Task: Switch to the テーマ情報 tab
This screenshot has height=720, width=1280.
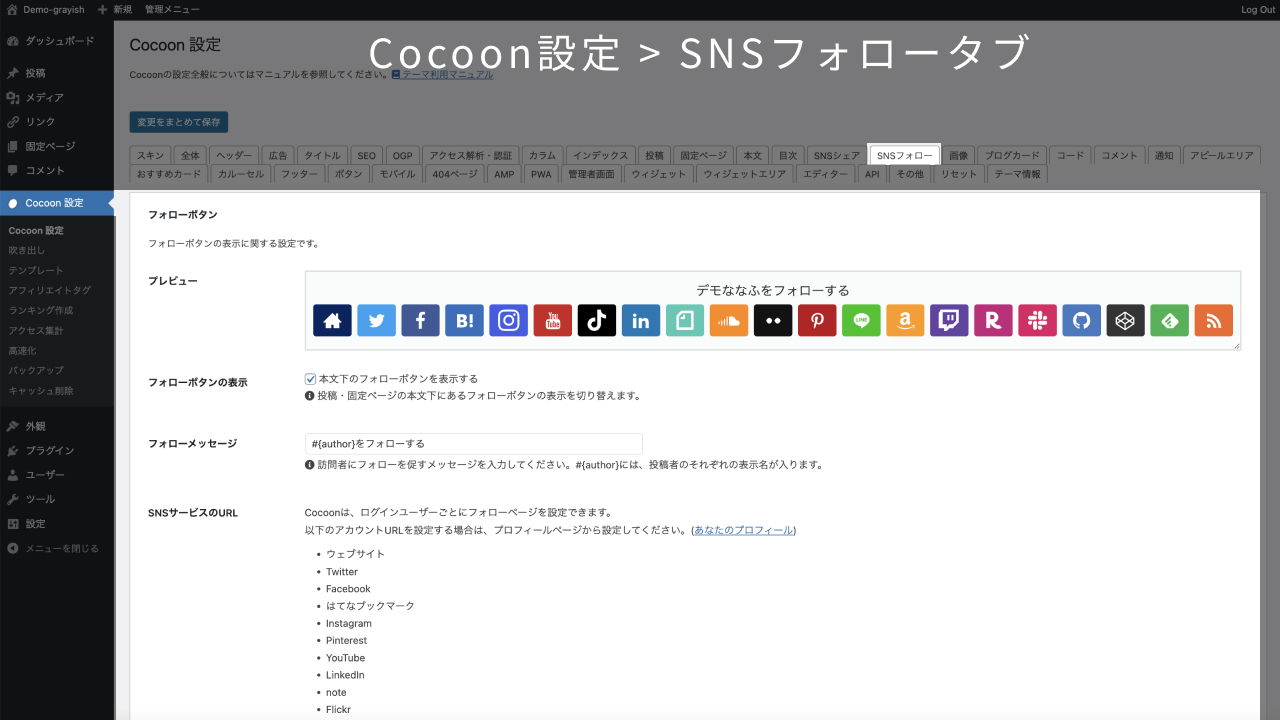Action: 1018,174
